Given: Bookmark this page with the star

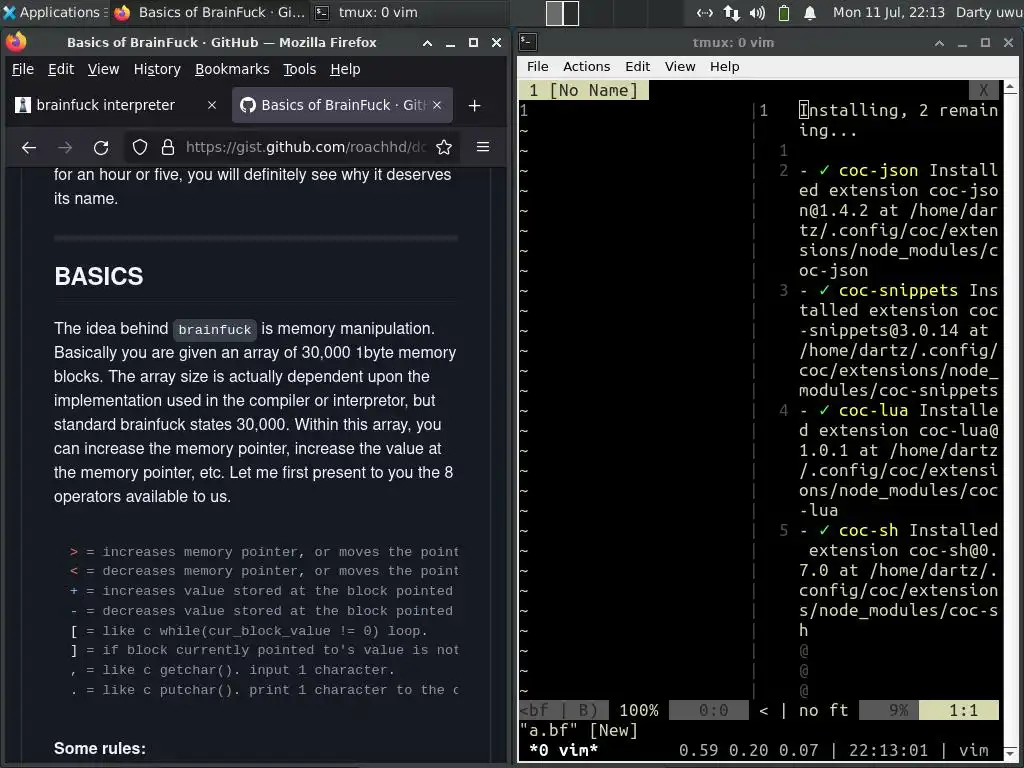Looking at the screenshot, I should pos(444,148).
